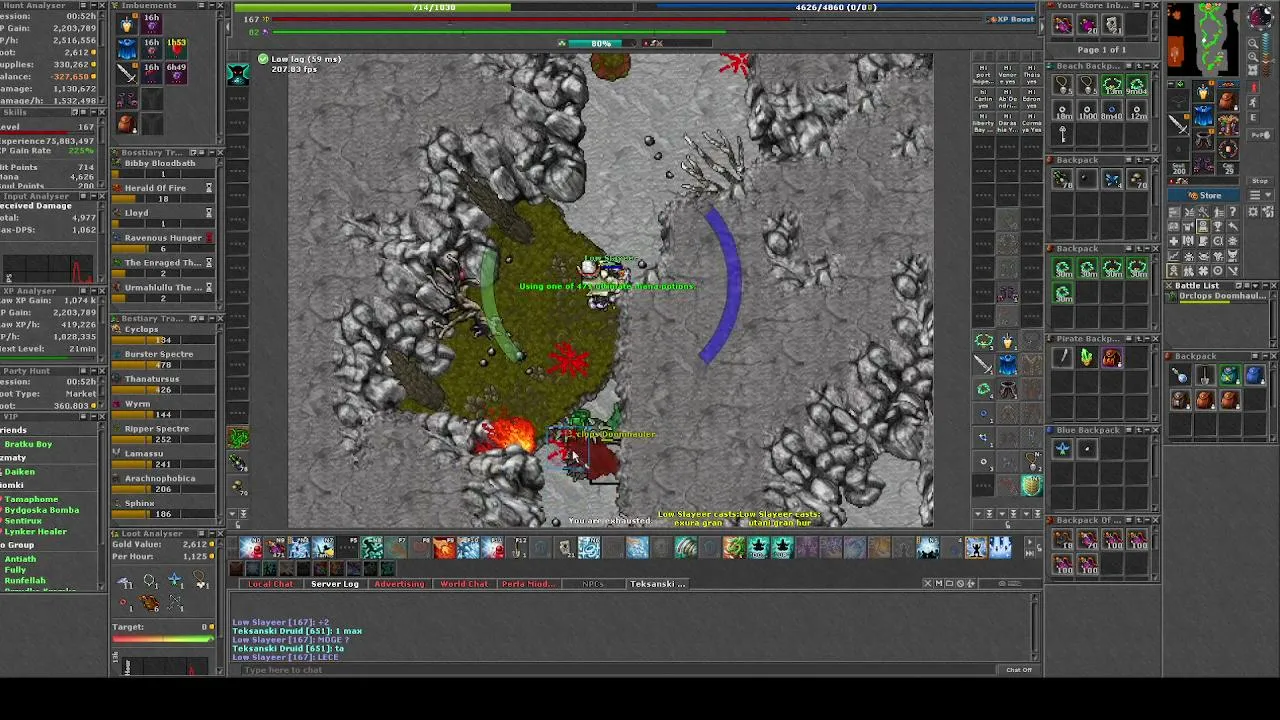The width and height of the screenshot is (1280, 720).
Task: Click the 'Type here to chat' input field
Action: pyautogui.click(x=620, y=670)
